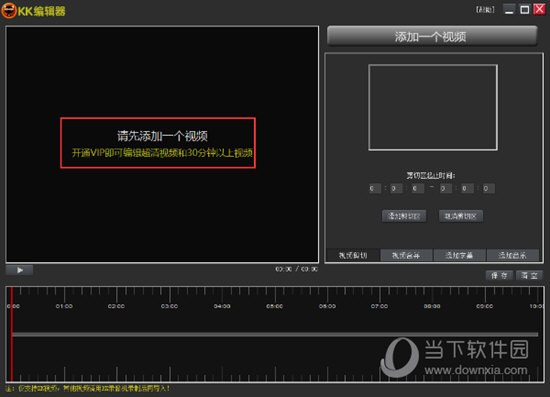550x397 pixels.
Task: Switch to the 添加字幕 tab
Action: (460, 255)
